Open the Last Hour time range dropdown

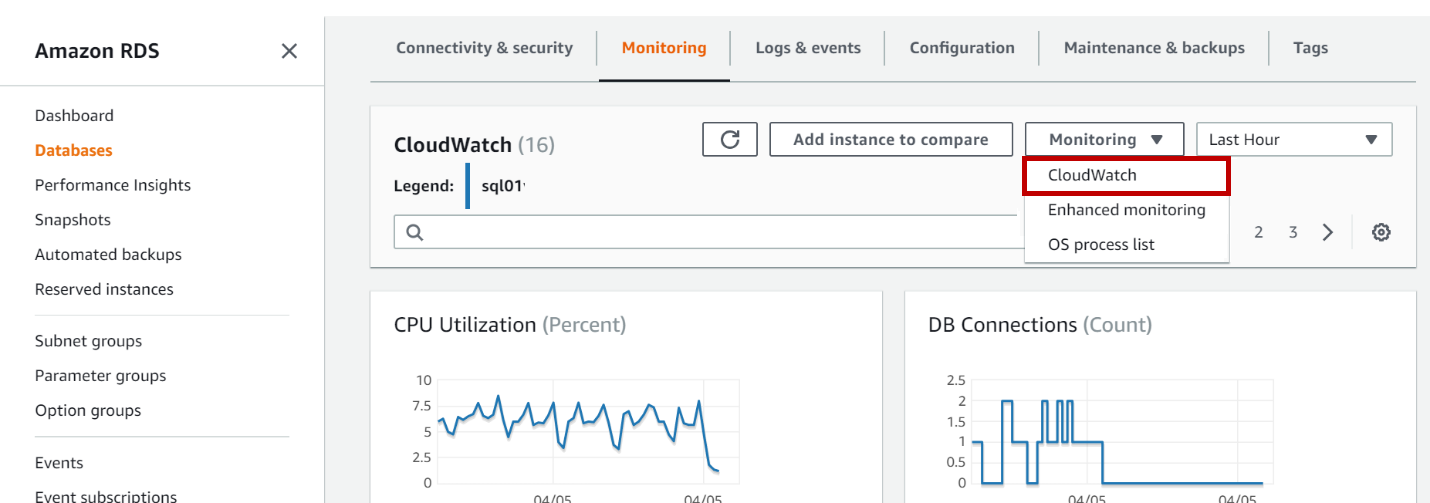point(1294,140)
